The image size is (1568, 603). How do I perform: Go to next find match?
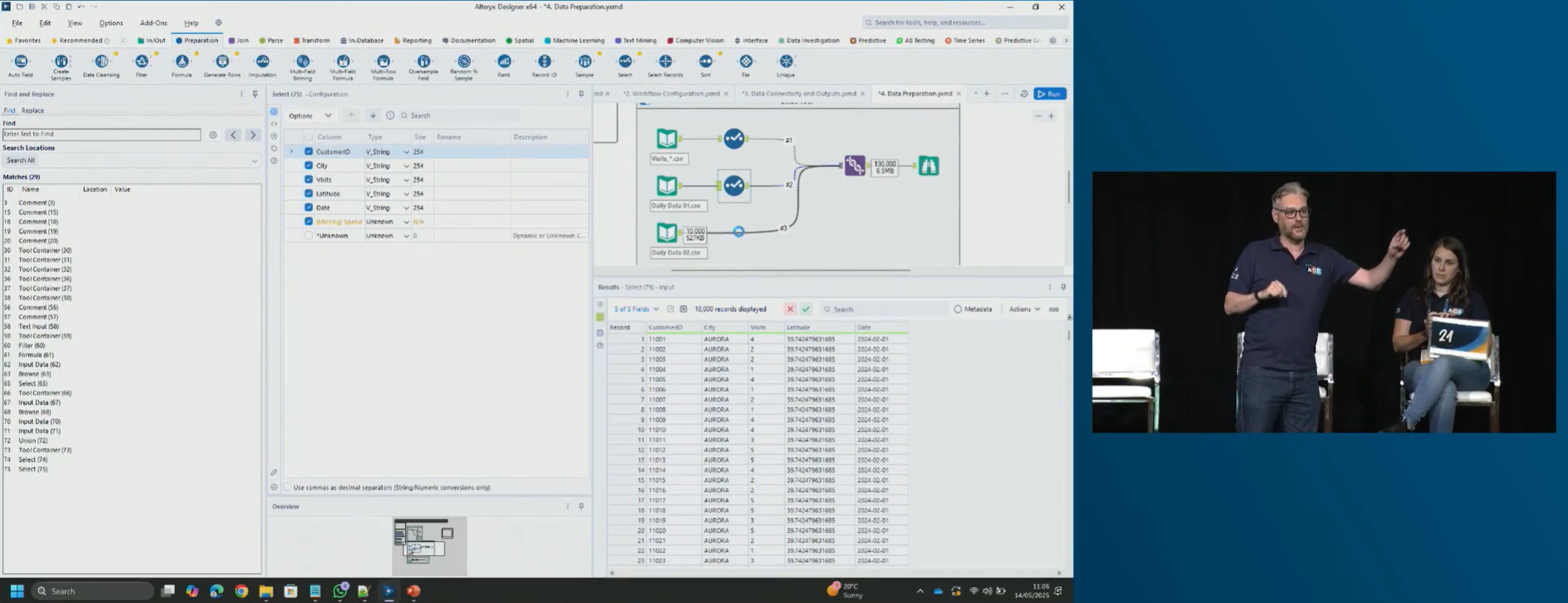click(252, 135)
